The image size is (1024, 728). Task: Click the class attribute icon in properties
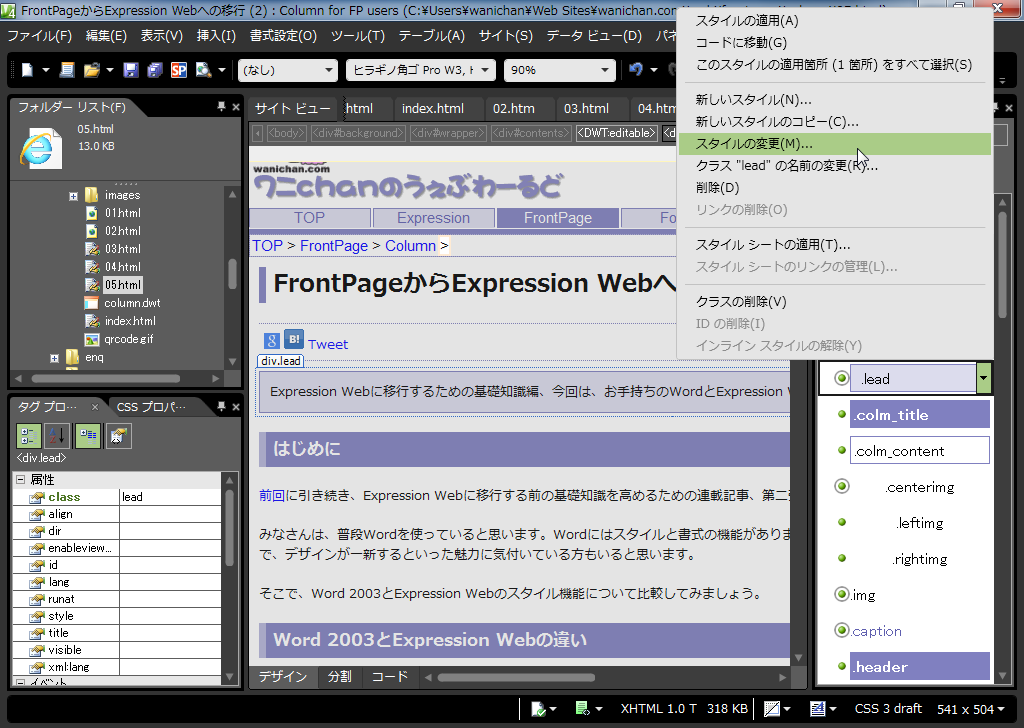click(x=37, y=498)
